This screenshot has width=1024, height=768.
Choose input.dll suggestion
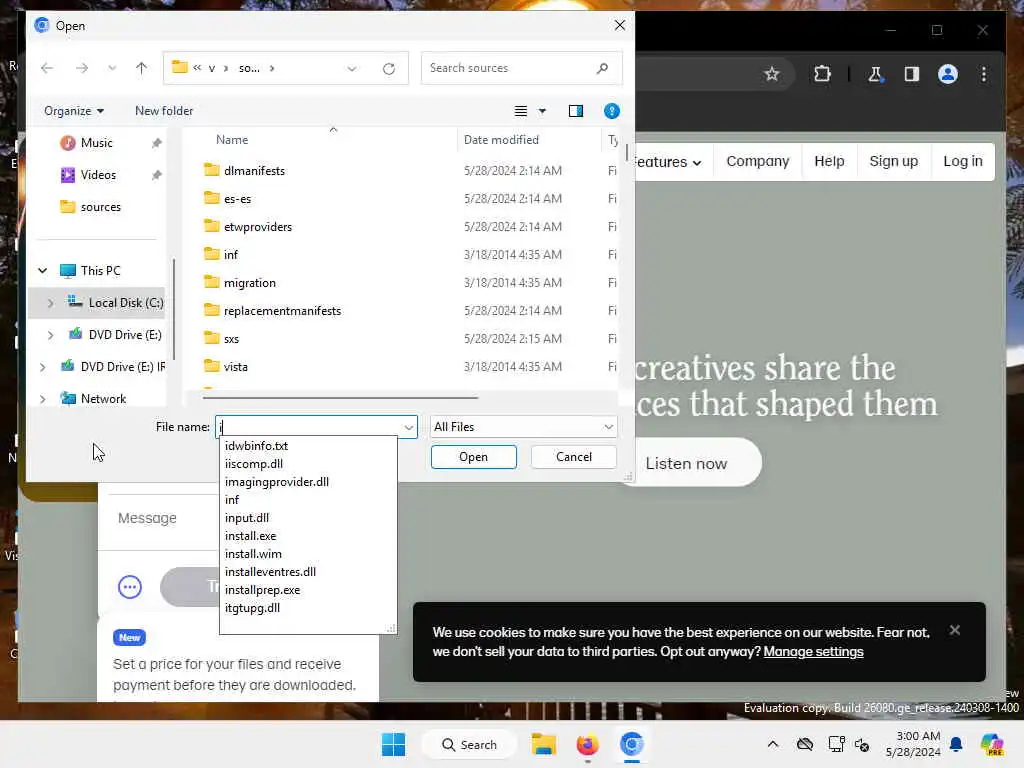click(x=247, y=518)
